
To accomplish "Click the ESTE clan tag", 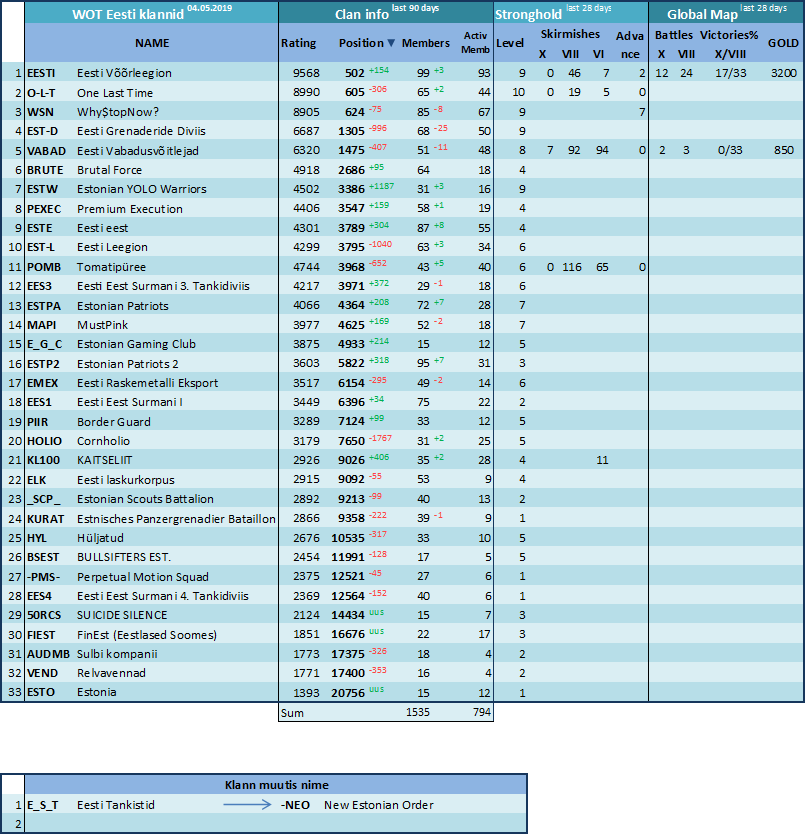I will [x=40, y=228].
